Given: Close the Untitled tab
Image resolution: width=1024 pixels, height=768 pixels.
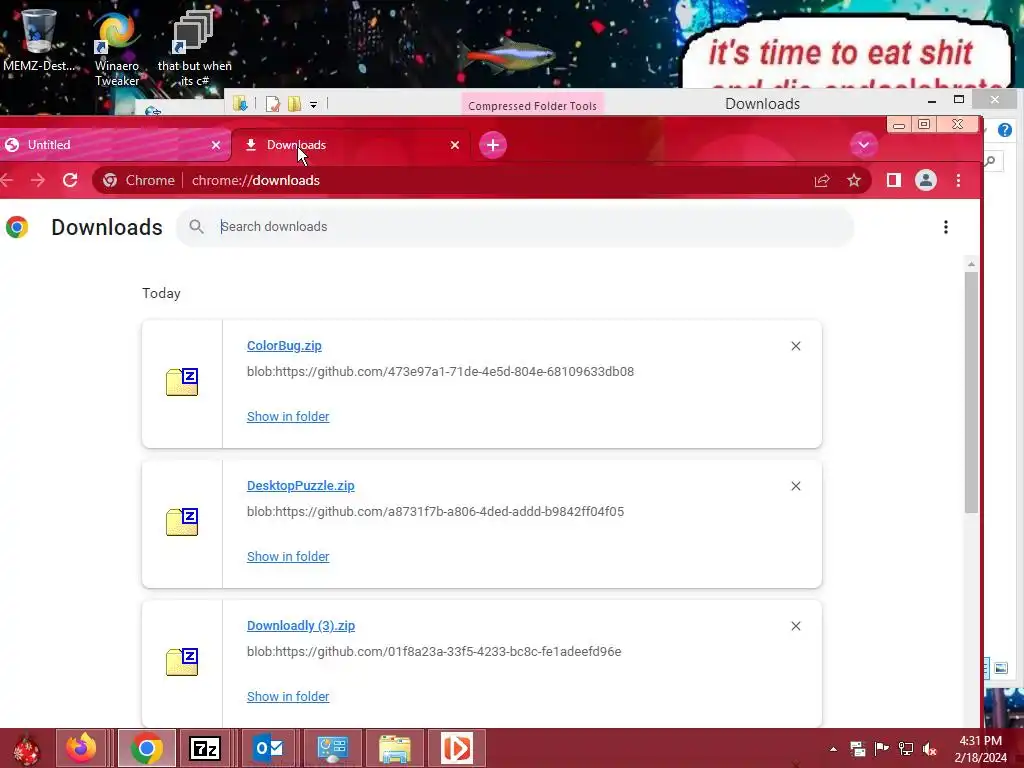Looking at the screenshot, I should click(x=216, y=145).
